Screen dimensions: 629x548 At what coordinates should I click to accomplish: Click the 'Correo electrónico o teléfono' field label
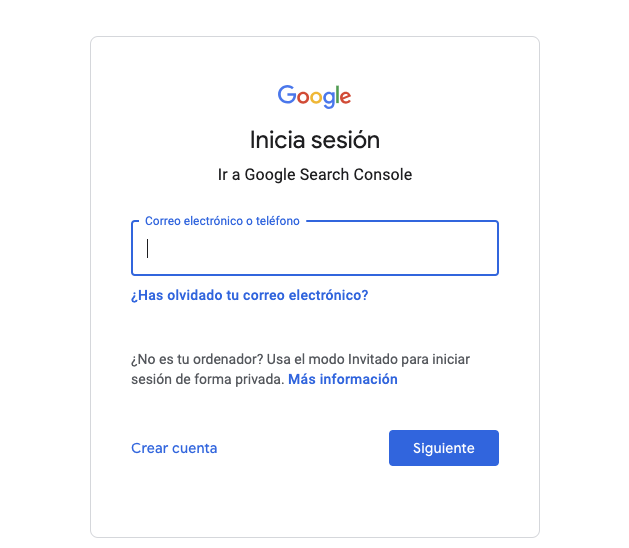click(x=222, y=221)
